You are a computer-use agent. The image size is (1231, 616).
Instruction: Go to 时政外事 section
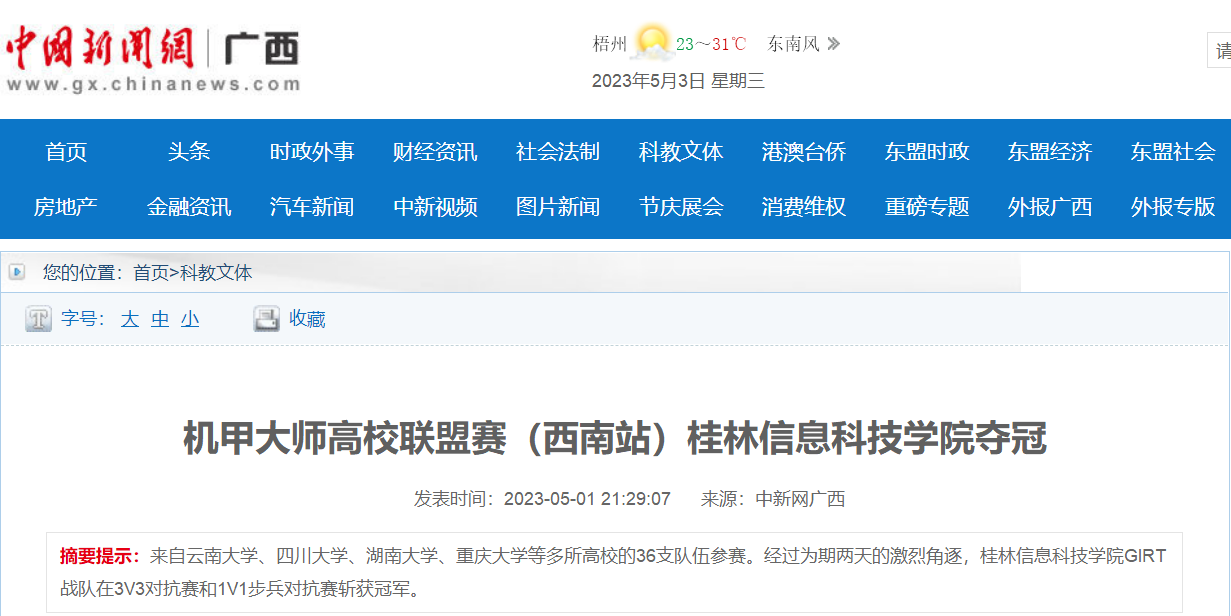pos(312,152)
